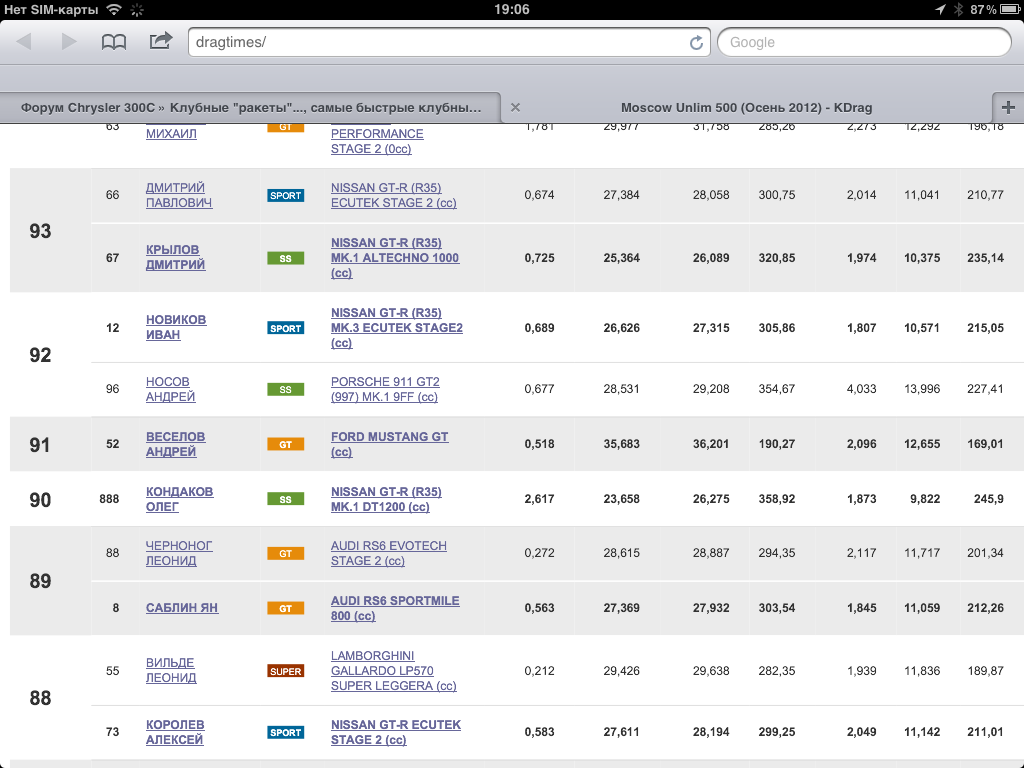Open Nissan GT-R MK.1 DT1200 link
Image resolution: width=1024 pixels, height=768 pixels.
387,499
